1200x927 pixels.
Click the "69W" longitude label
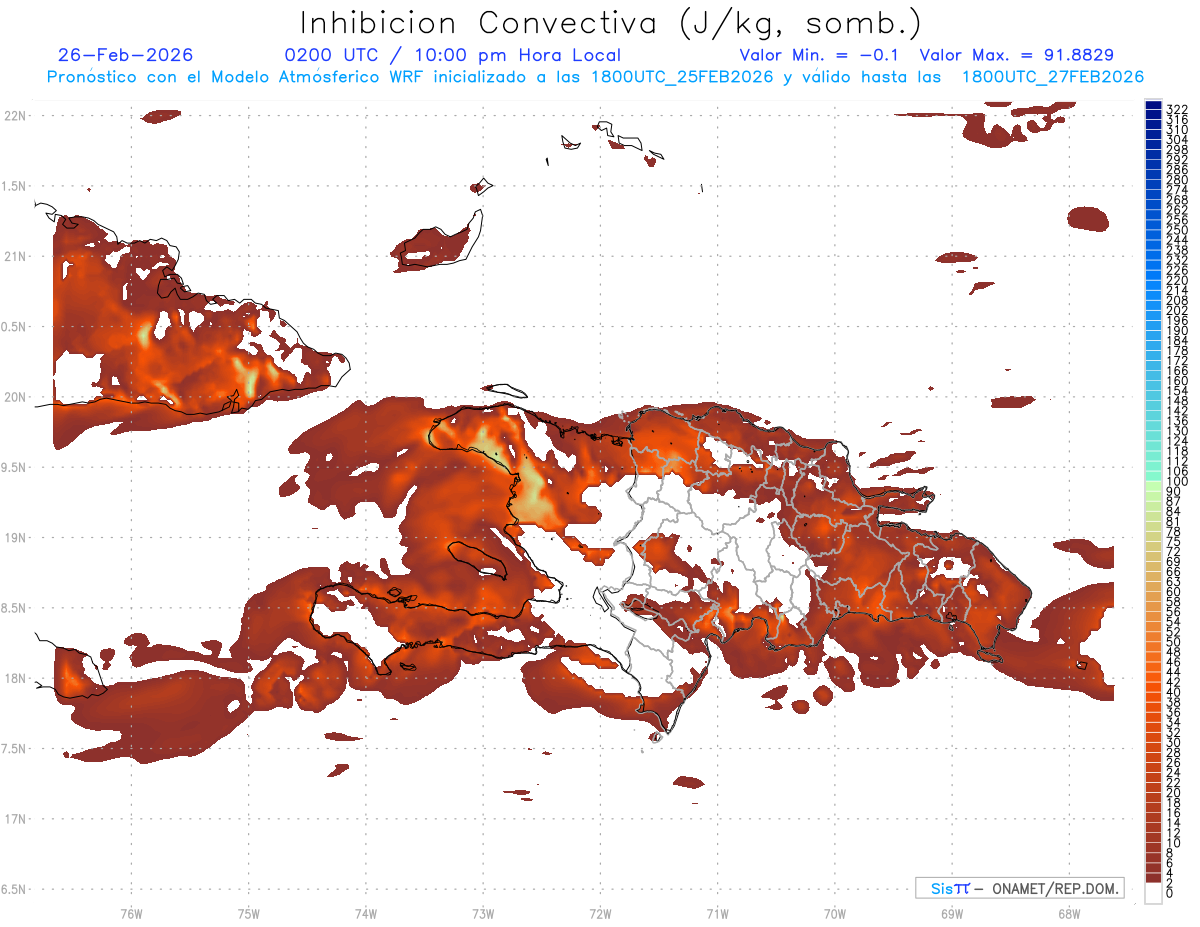pyautogui.click(x=952, y=913)
